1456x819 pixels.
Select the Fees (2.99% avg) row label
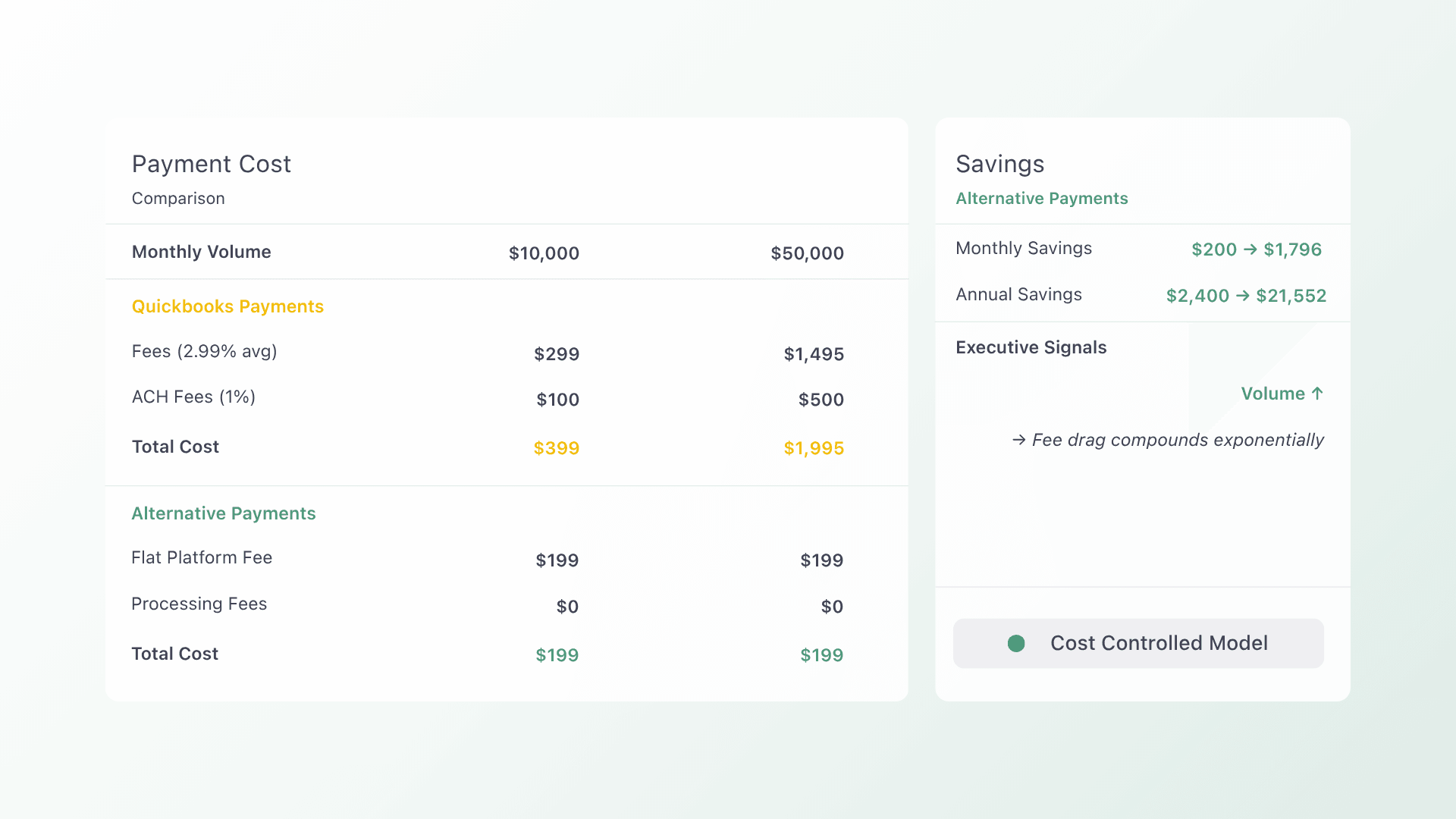tap(204, 352)
